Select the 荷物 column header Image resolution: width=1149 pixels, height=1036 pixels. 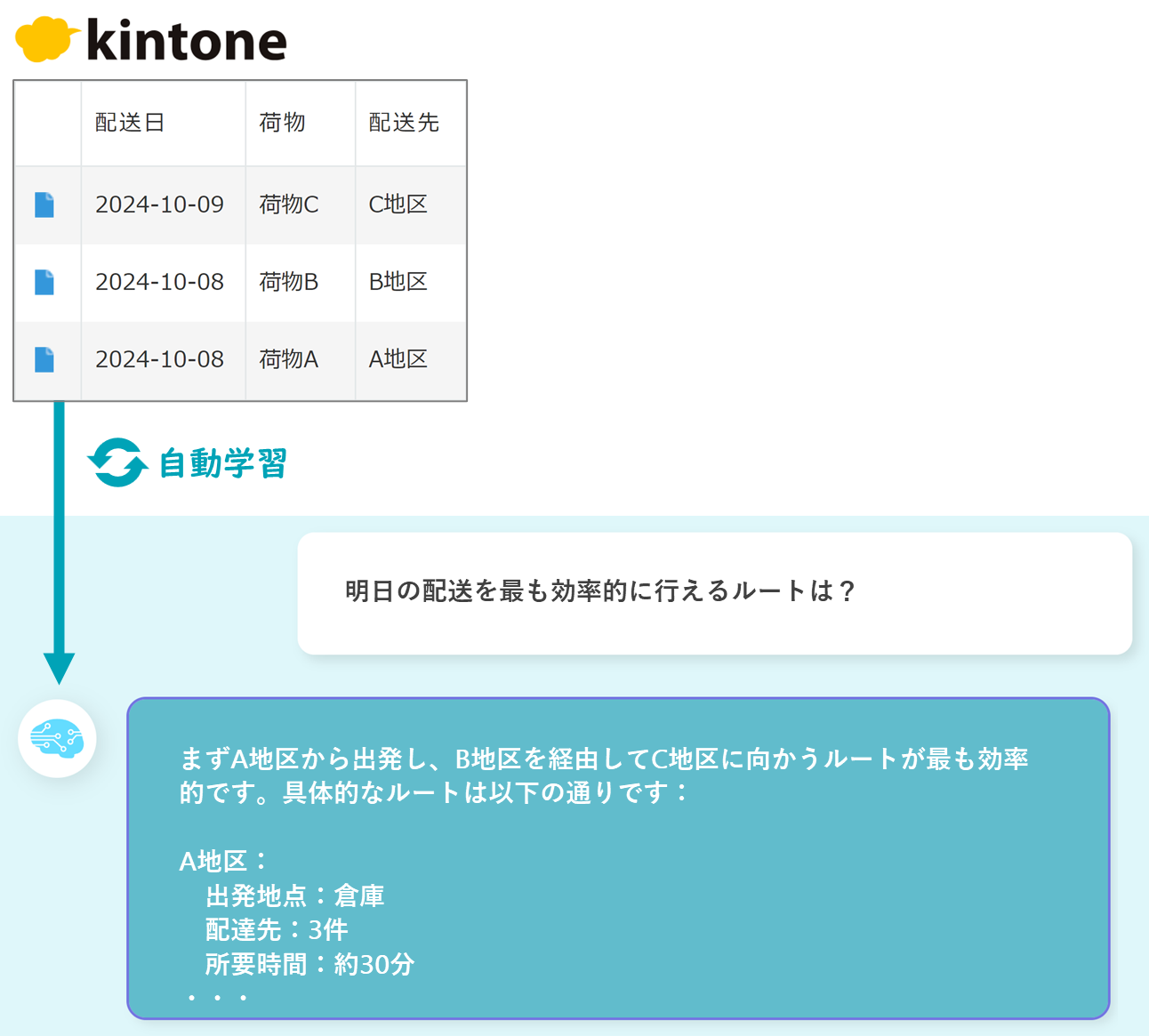(282, 123)
